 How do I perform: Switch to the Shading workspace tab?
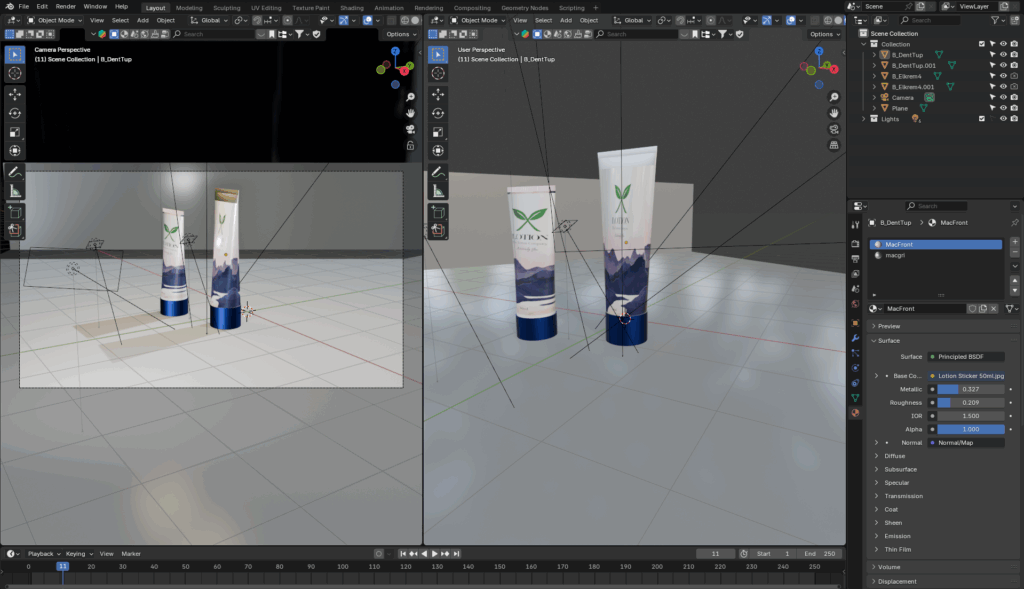351,7
